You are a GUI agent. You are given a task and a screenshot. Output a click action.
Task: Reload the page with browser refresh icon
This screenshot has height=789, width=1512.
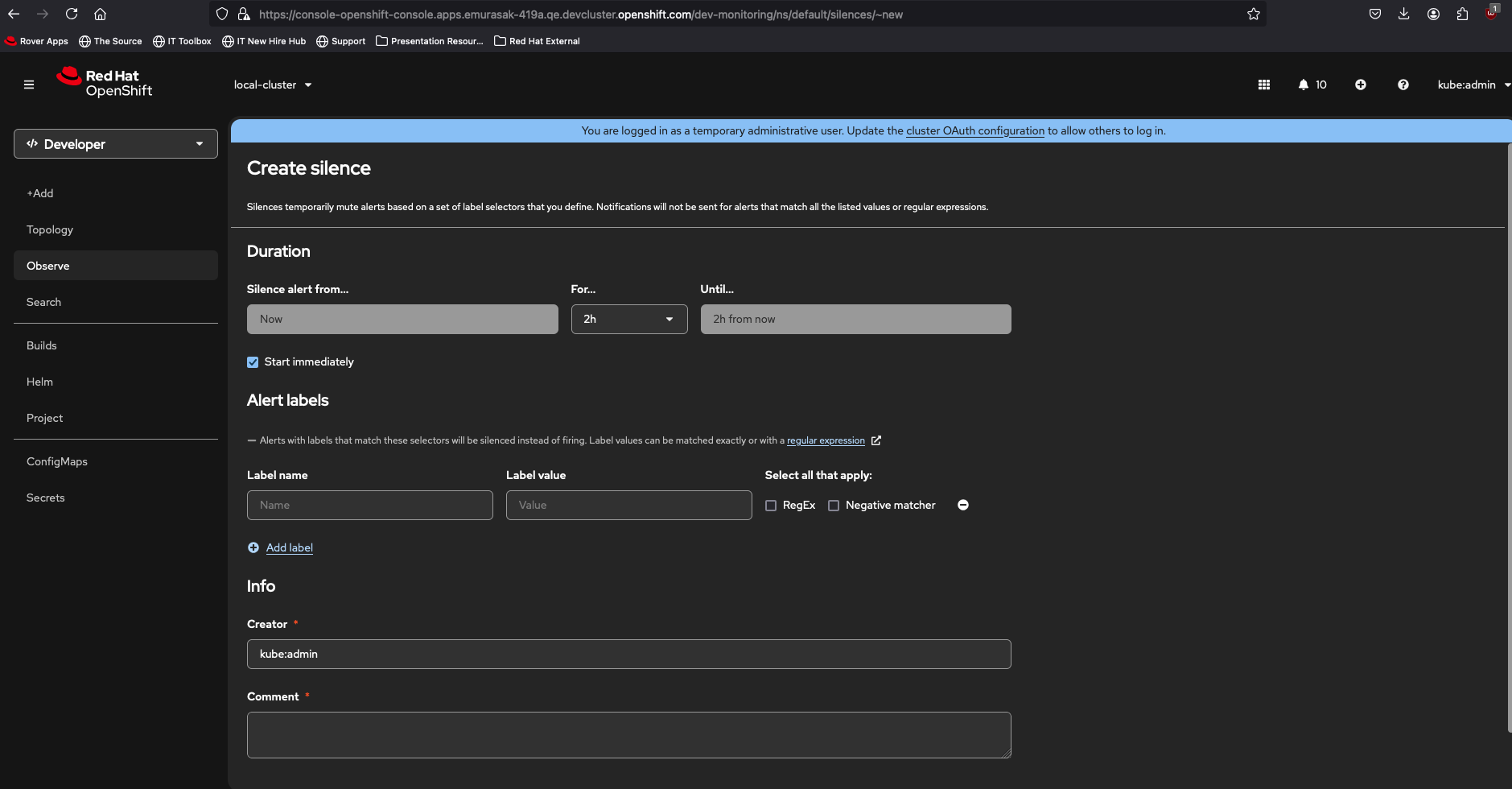coord(72,14)
